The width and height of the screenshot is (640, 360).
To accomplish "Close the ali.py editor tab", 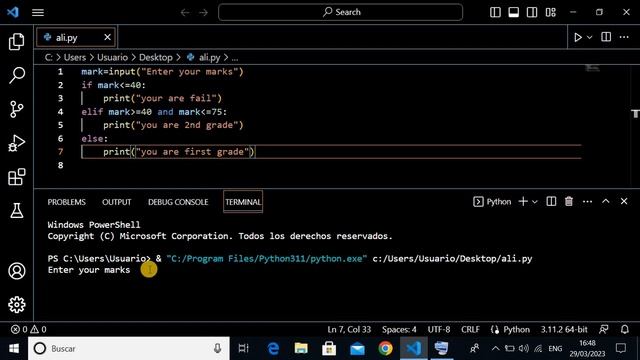I will coord(107,37).
